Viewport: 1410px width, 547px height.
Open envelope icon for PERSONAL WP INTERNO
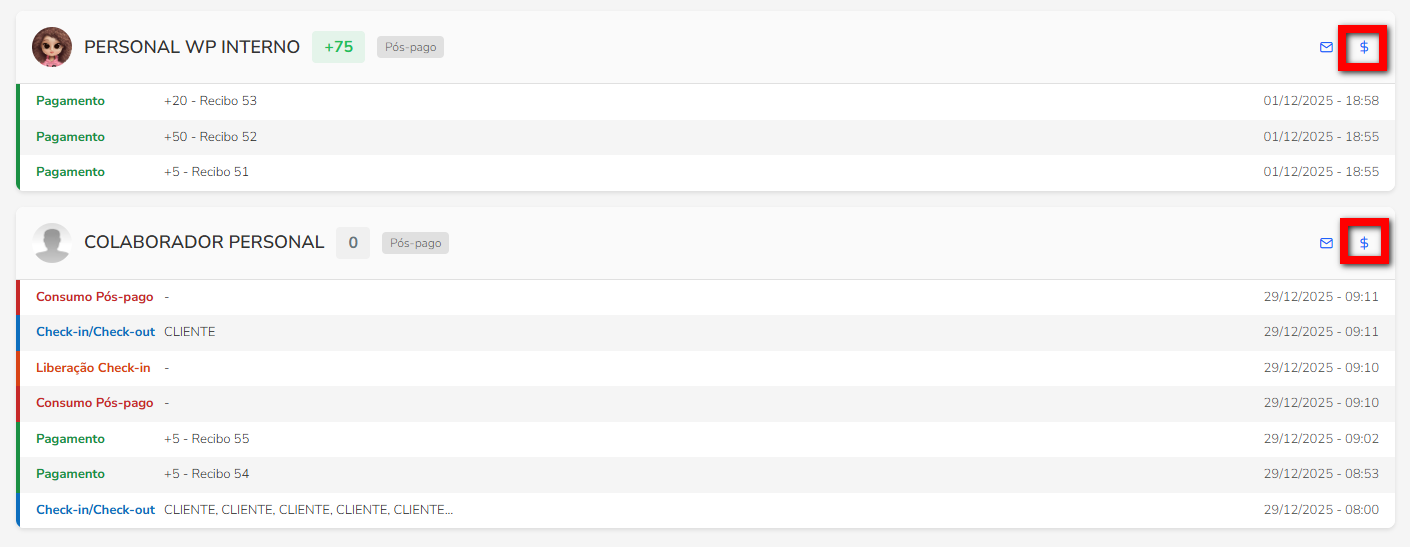(x=1326, y=47)
